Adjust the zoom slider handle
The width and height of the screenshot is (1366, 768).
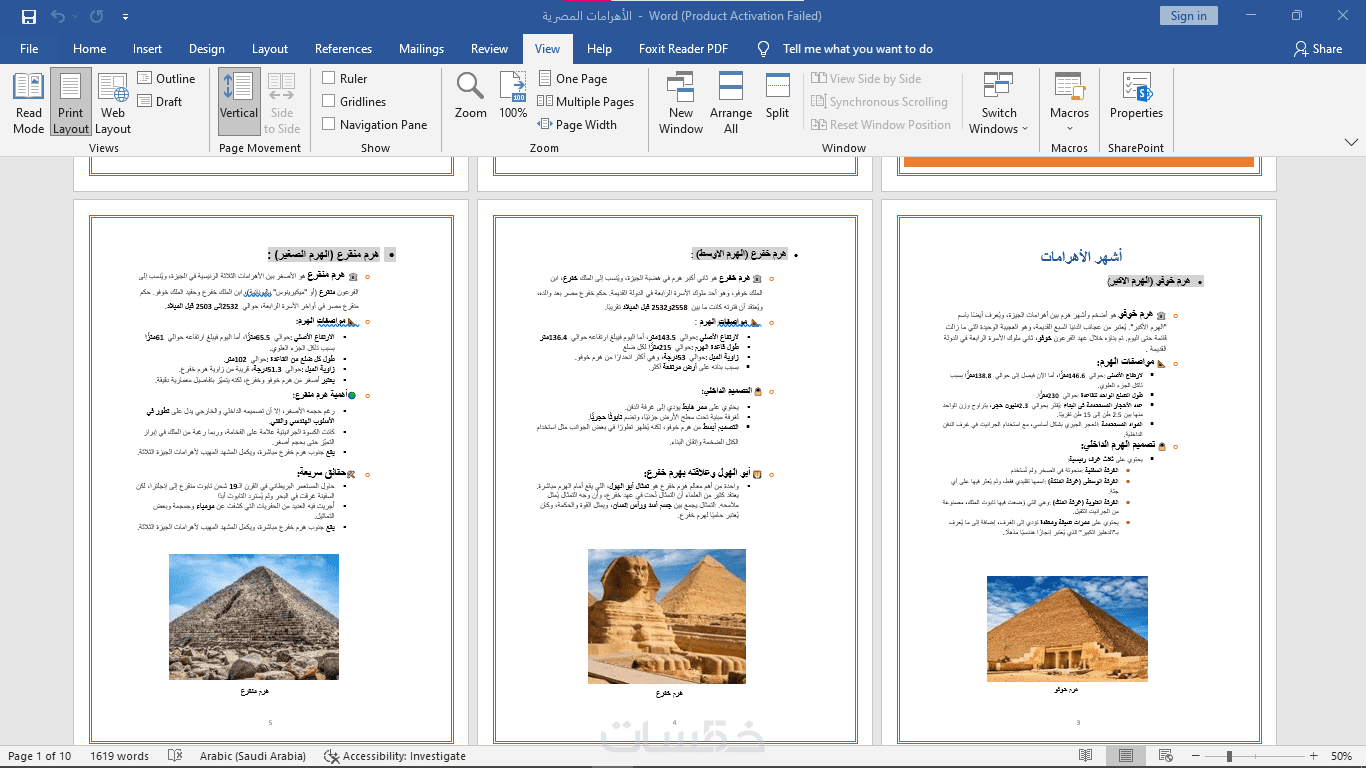(1229, 756)
